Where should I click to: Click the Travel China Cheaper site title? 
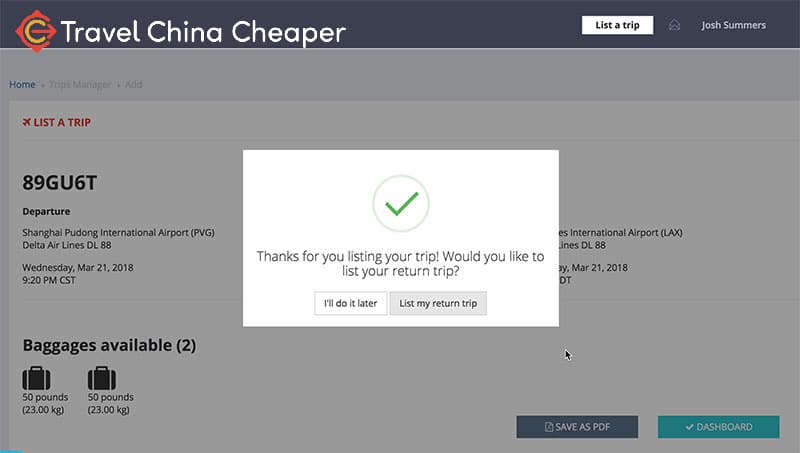click(203, 32)
